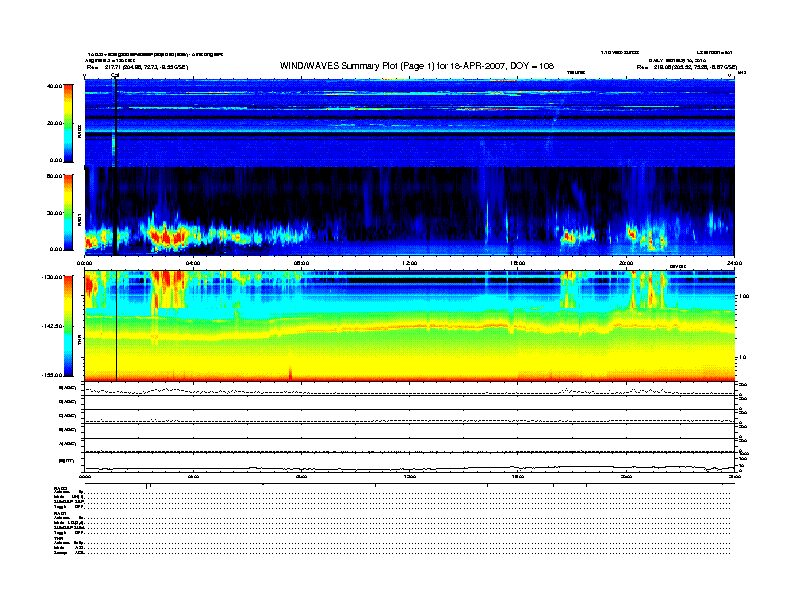Click the 10 label on TNR right axis
Viewport: 792px width, 612px height.
(x=742, y=357)
